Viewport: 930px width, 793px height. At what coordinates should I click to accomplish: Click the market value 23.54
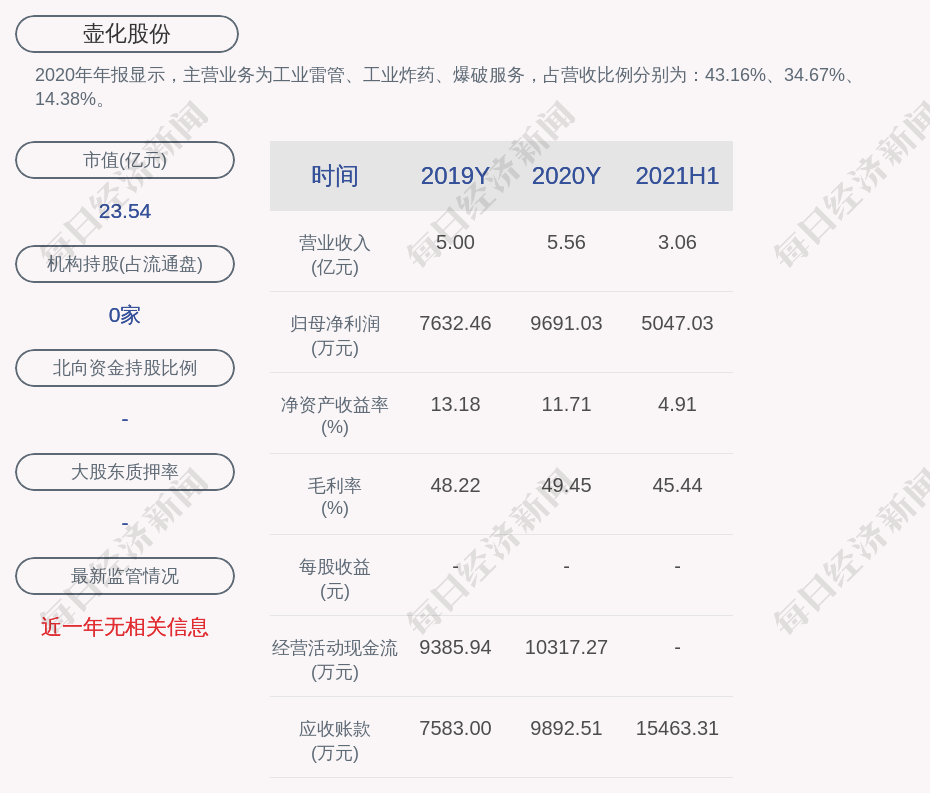click(x=125, y=211)
